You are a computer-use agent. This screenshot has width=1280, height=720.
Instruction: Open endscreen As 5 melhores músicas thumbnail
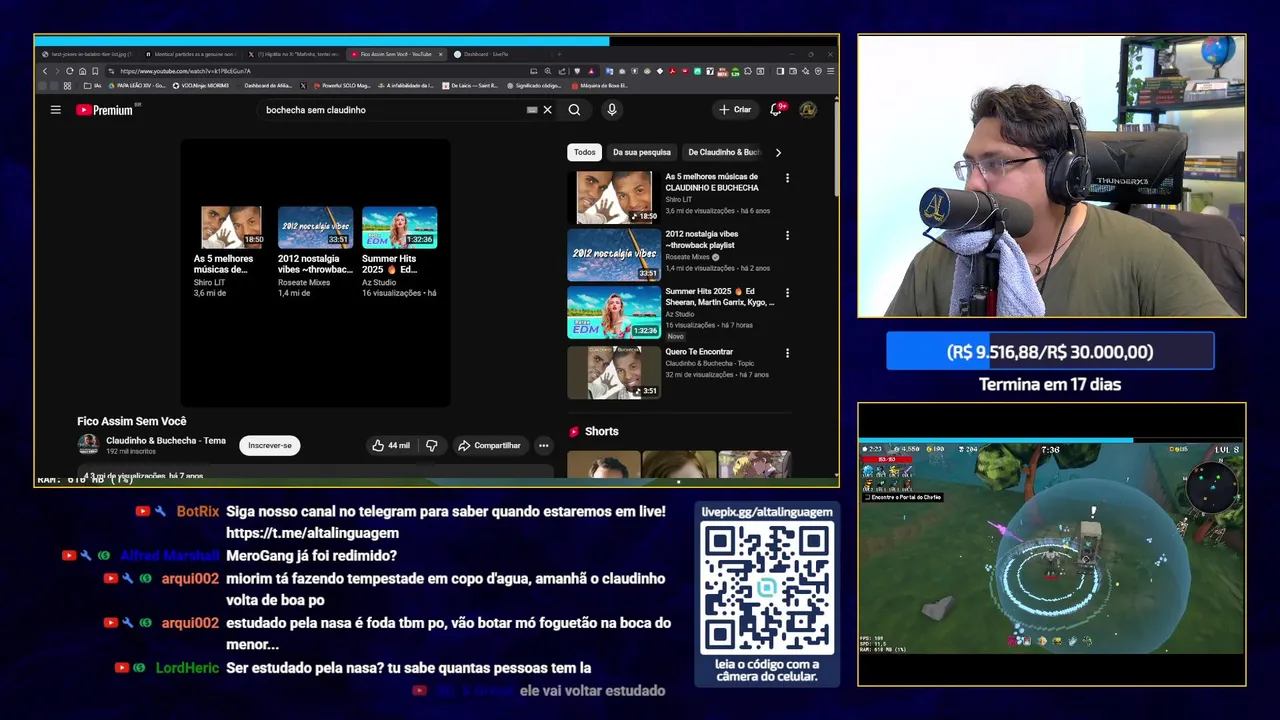(231, 227)
